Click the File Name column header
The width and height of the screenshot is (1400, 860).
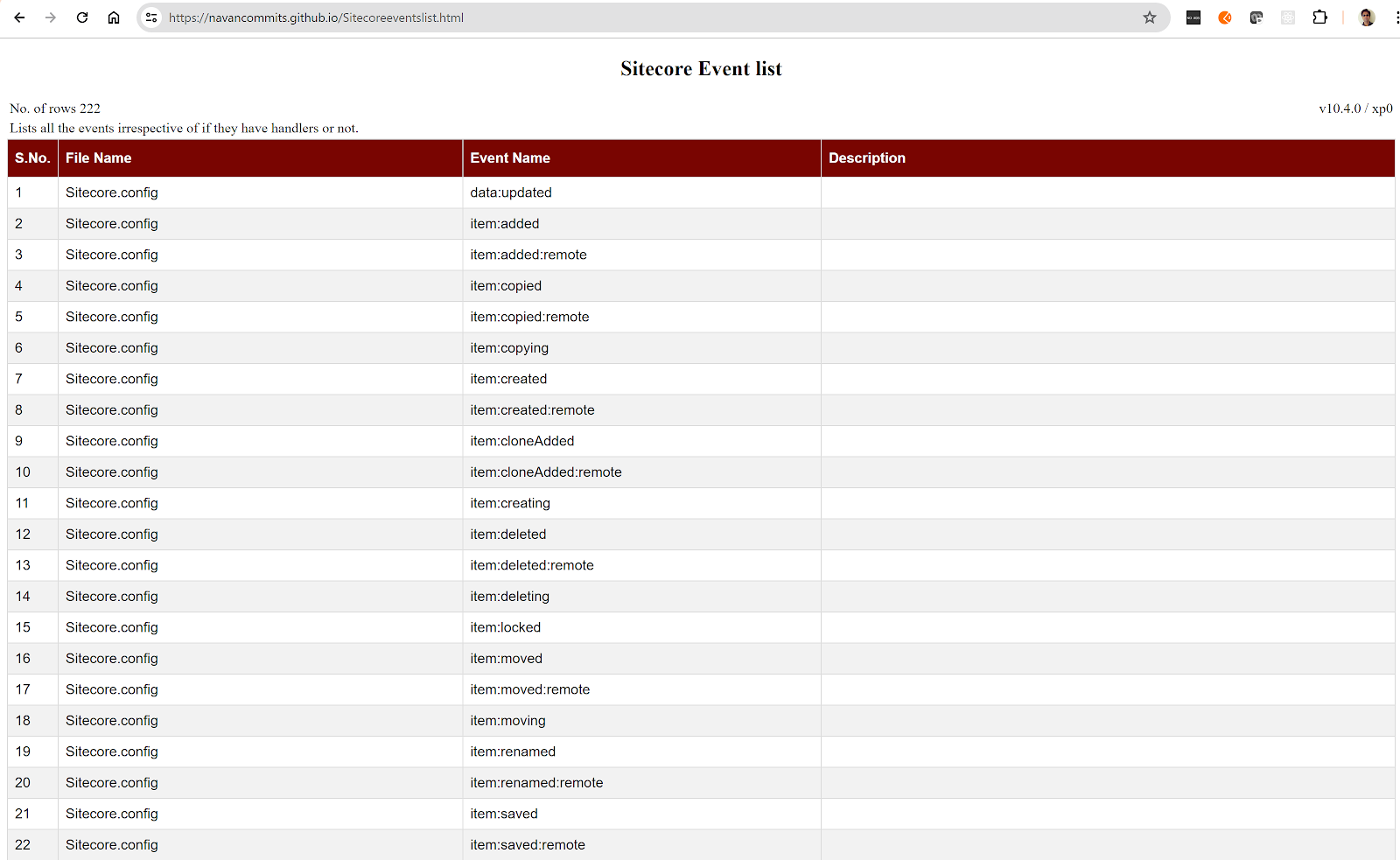[261, 158]
